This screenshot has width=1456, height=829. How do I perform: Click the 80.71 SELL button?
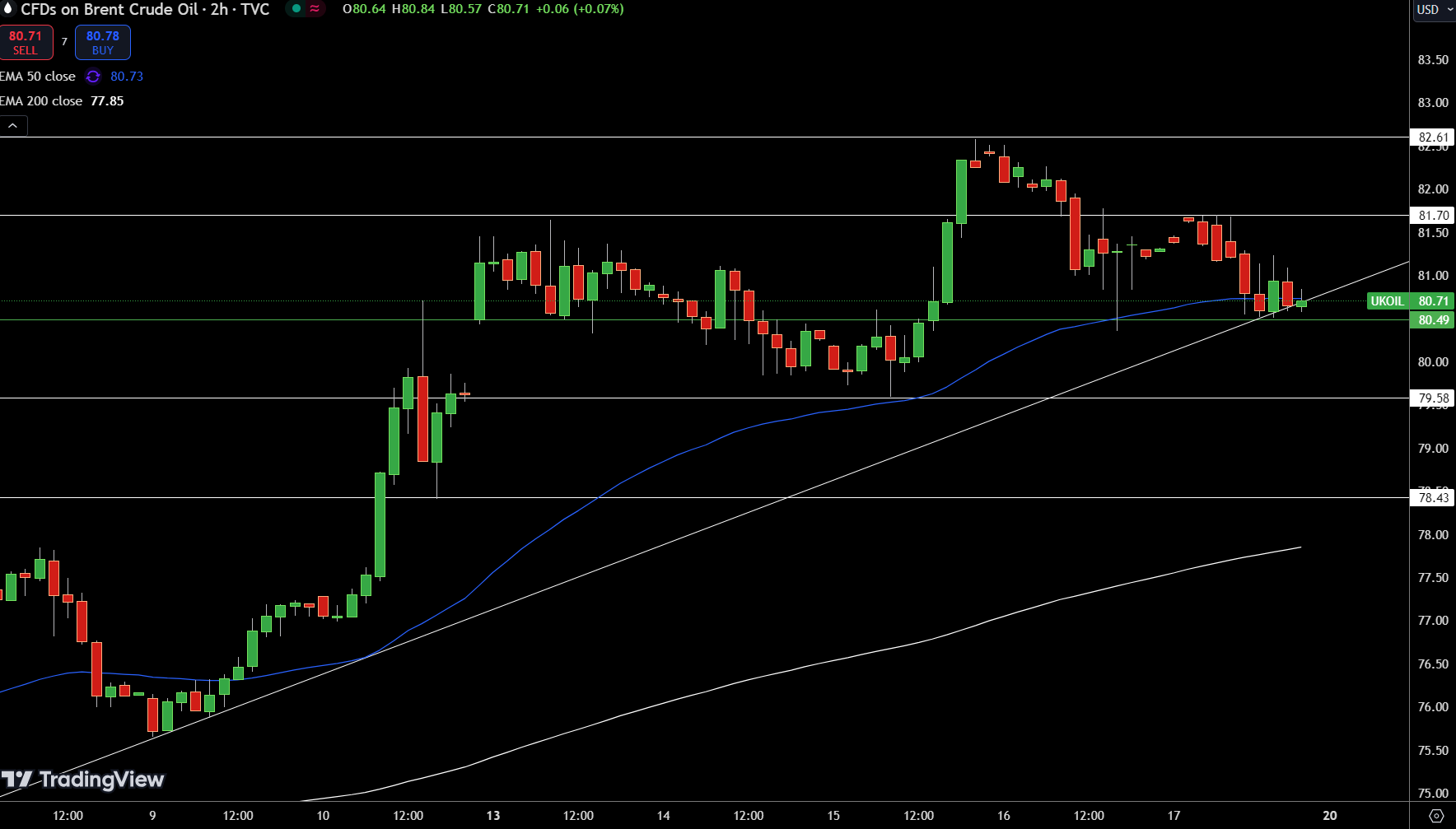tap(26, 43)
